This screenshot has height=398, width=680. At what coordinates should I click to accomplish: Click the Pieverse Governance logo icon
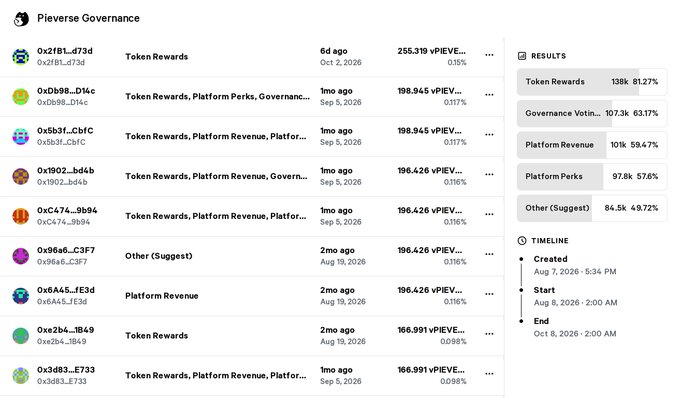click(x=21, y=19)
